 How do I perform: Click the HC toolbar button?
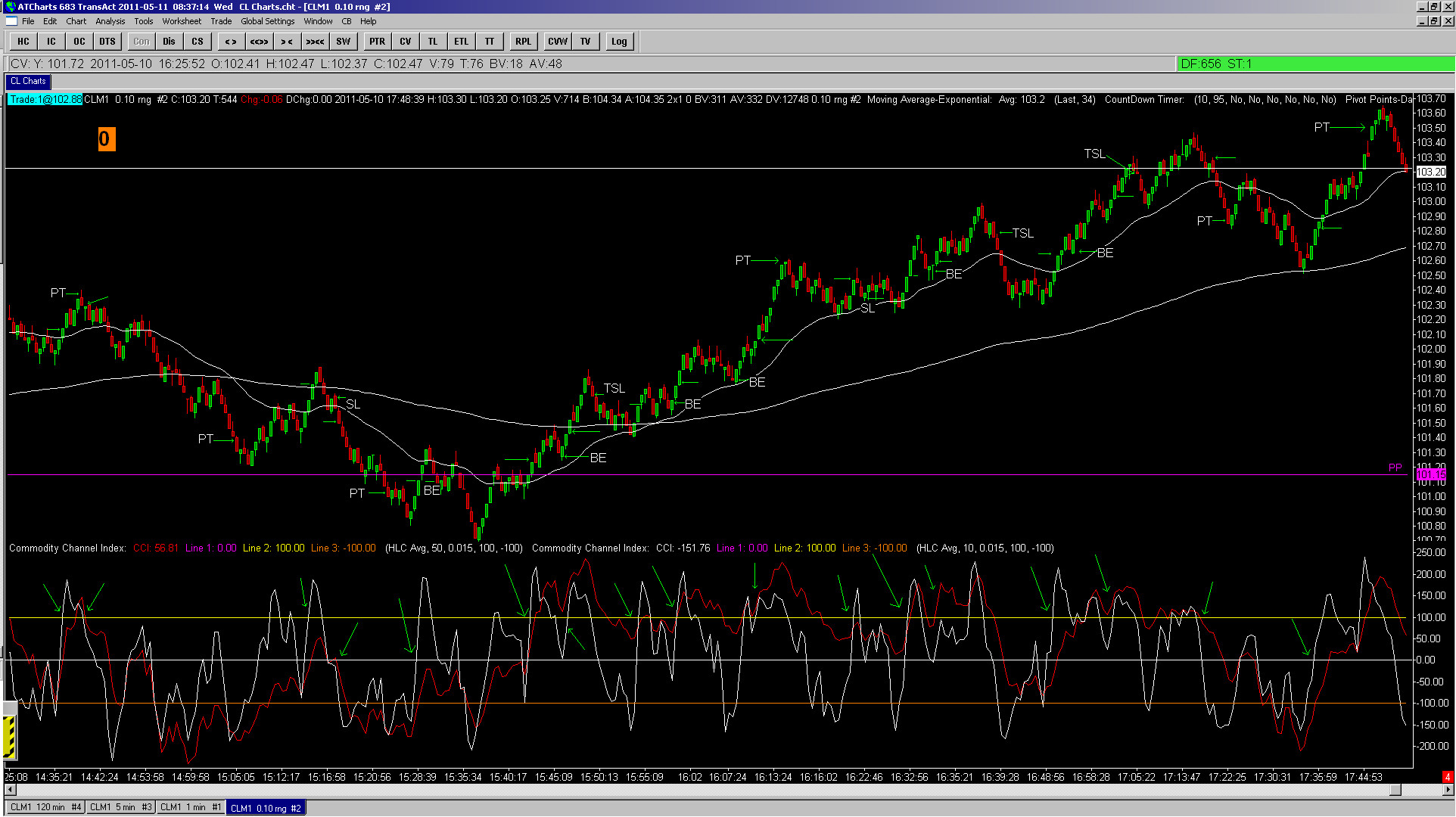point(23,42)
